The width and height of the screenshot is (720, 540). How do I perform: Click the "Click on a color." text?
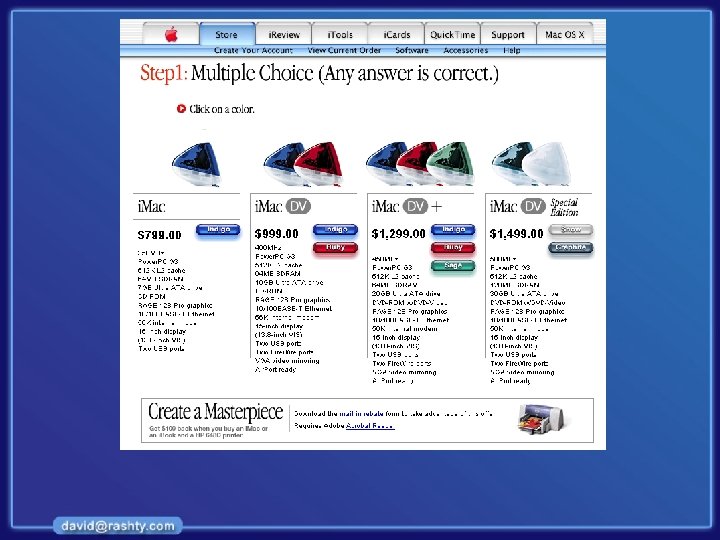[x=222, y=109]
